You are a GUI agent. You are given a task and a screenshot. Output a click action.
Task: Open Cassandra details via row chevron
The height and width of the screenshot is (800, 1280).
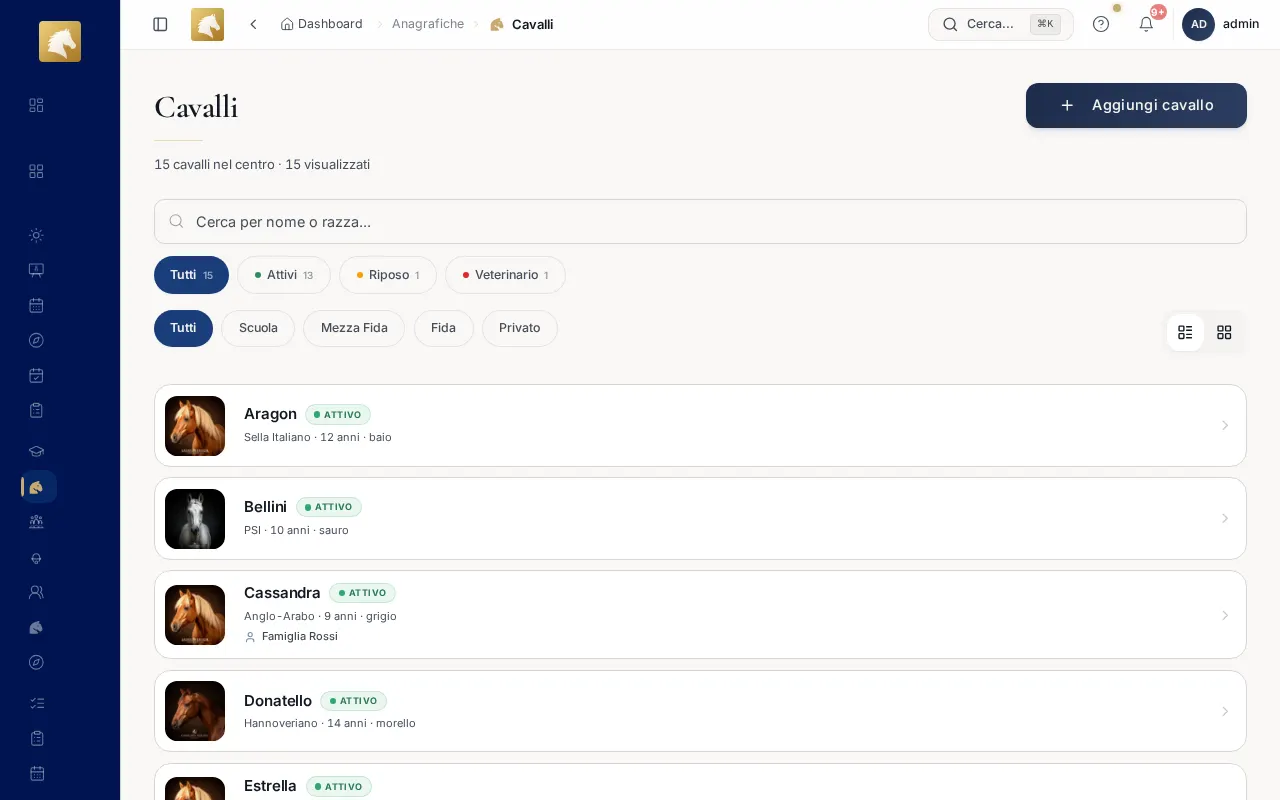tap(1225, 615)
